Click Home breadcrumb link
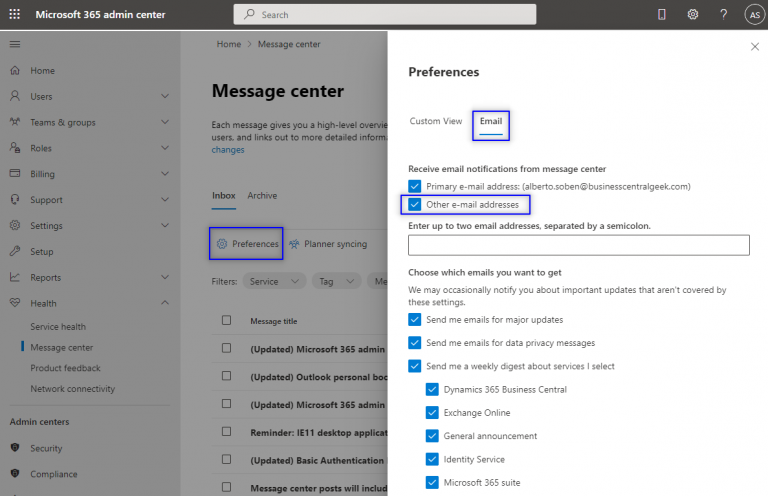Image resolution: width=768 pixels, height=496 pixels. (x=229, y=44)
